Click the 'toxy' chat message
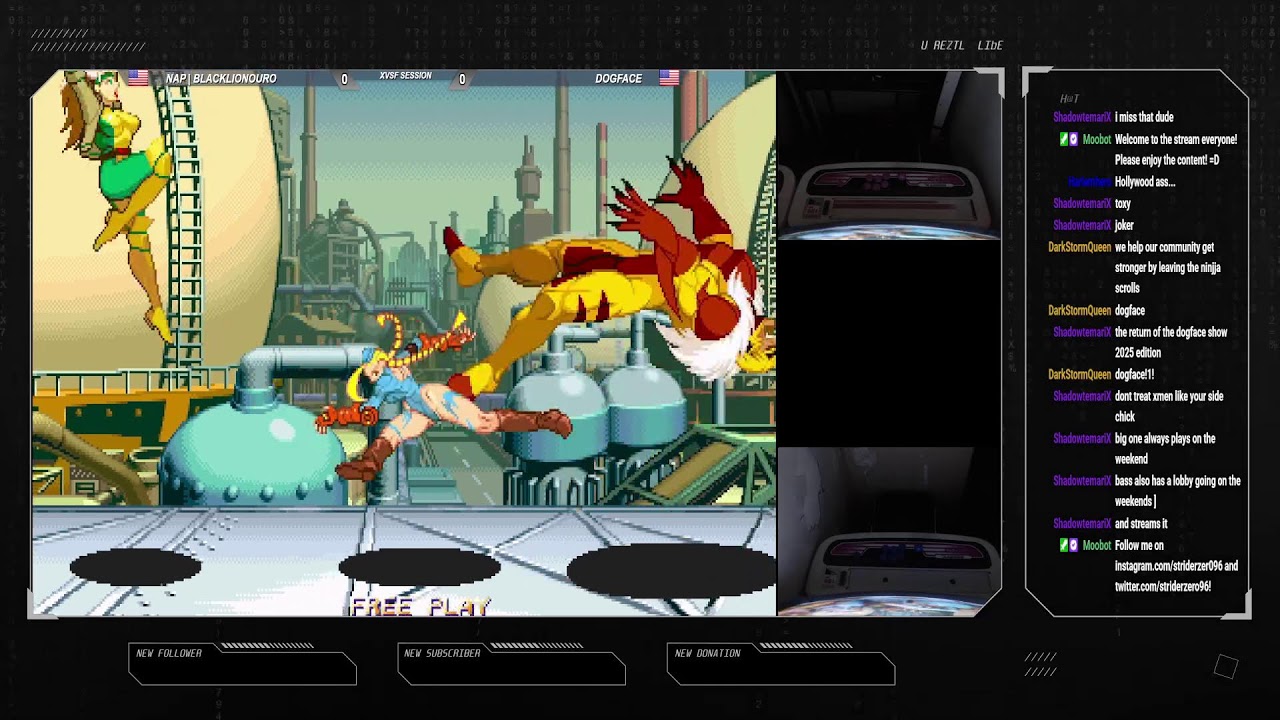 pyautogui.click(x=1122, y=204)
